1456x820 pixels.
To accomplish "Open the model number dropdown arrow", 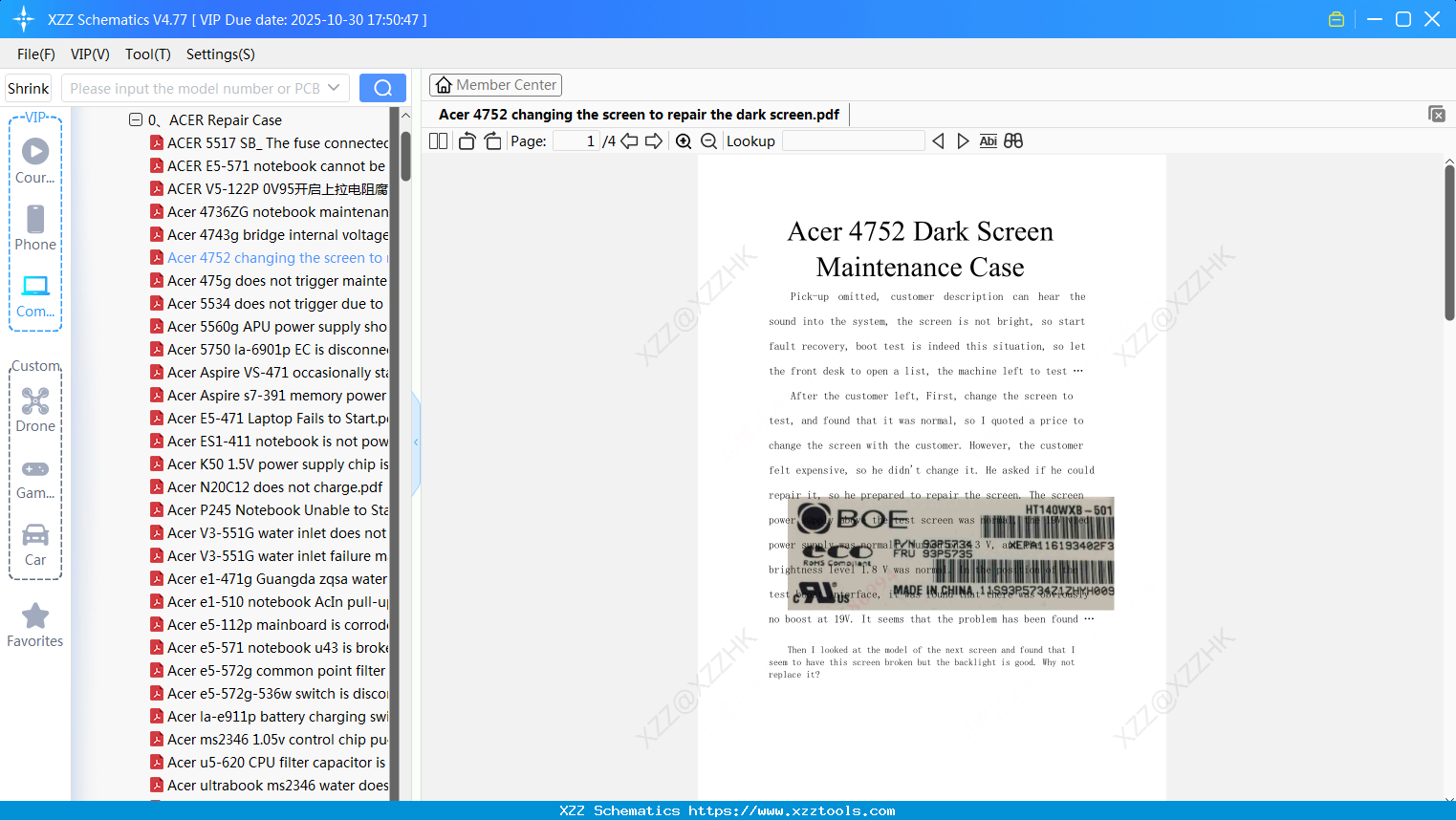I will coord(334,88).
